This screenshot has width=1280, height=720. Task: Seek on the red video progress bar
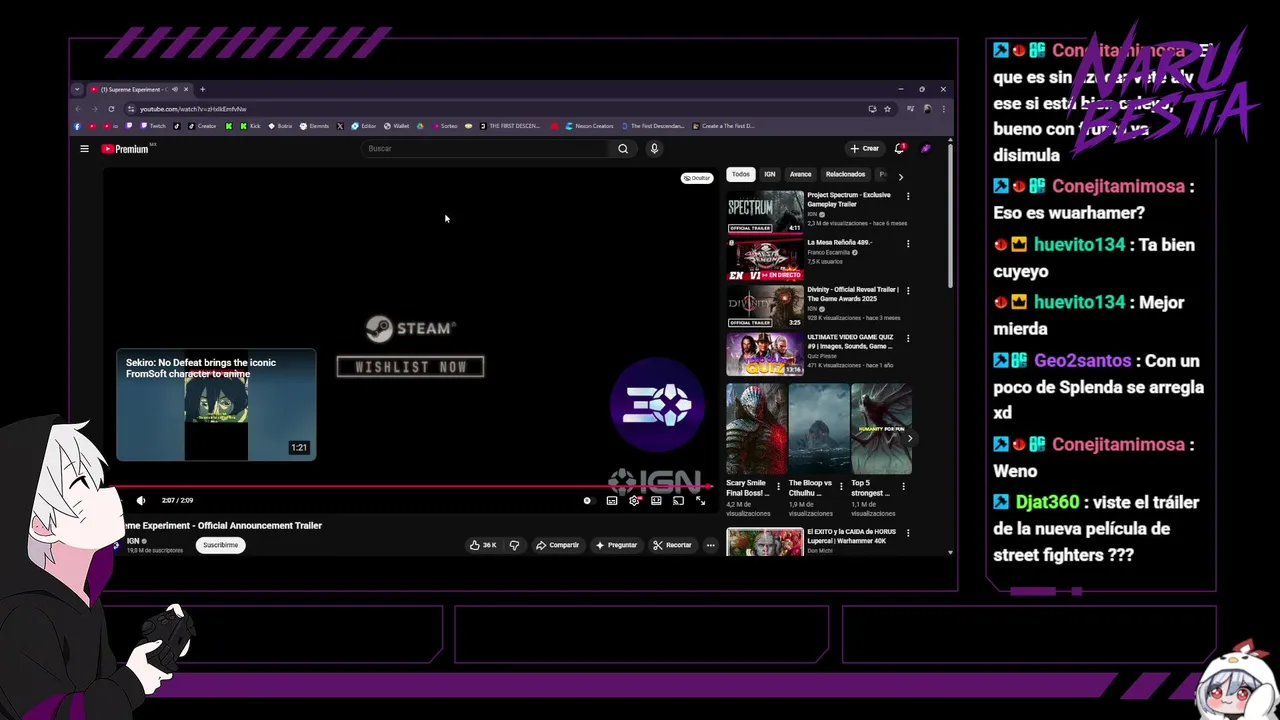411,487
